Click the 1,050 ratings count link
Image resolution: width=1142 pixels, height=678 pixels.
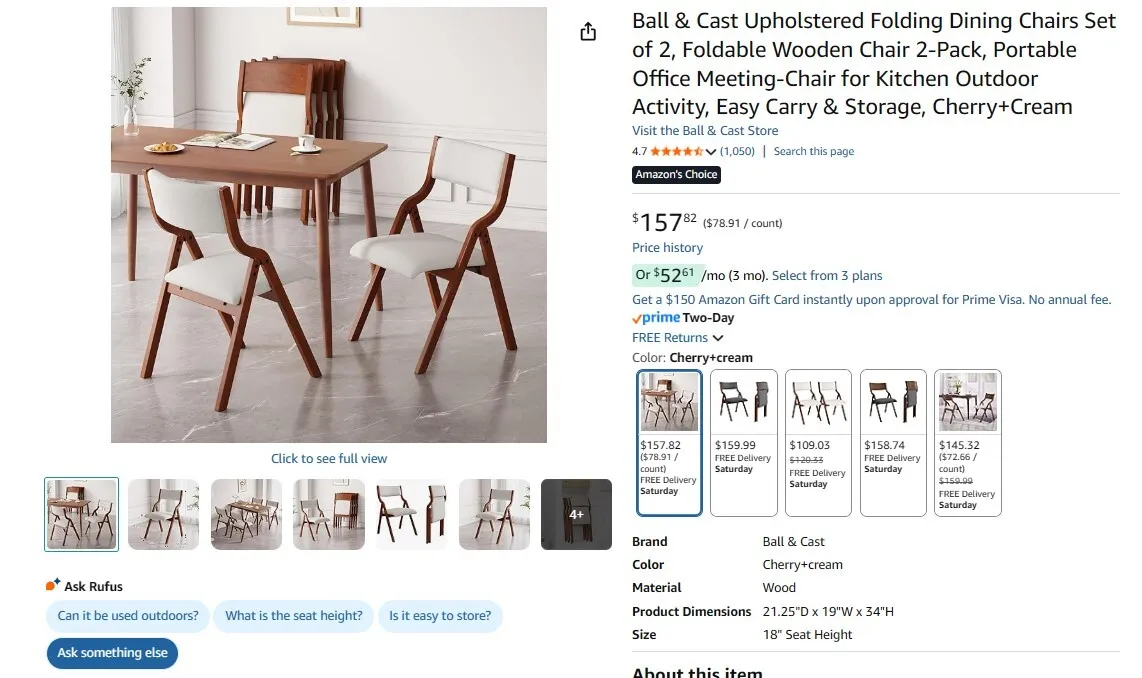click(737, 152)
